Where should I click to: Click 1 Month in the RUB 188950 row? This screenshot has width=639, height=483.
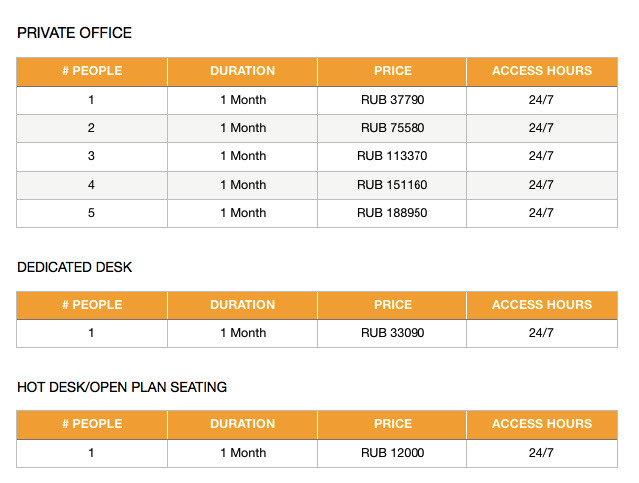(x=243, y=213)
